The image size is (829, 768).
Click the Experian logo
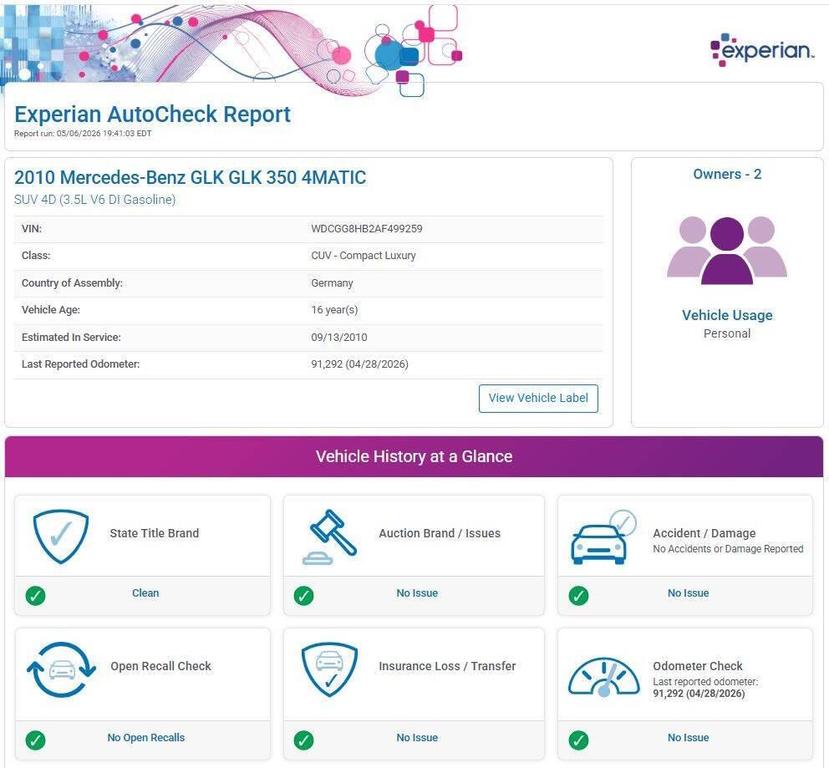click(x=762, y=50)
